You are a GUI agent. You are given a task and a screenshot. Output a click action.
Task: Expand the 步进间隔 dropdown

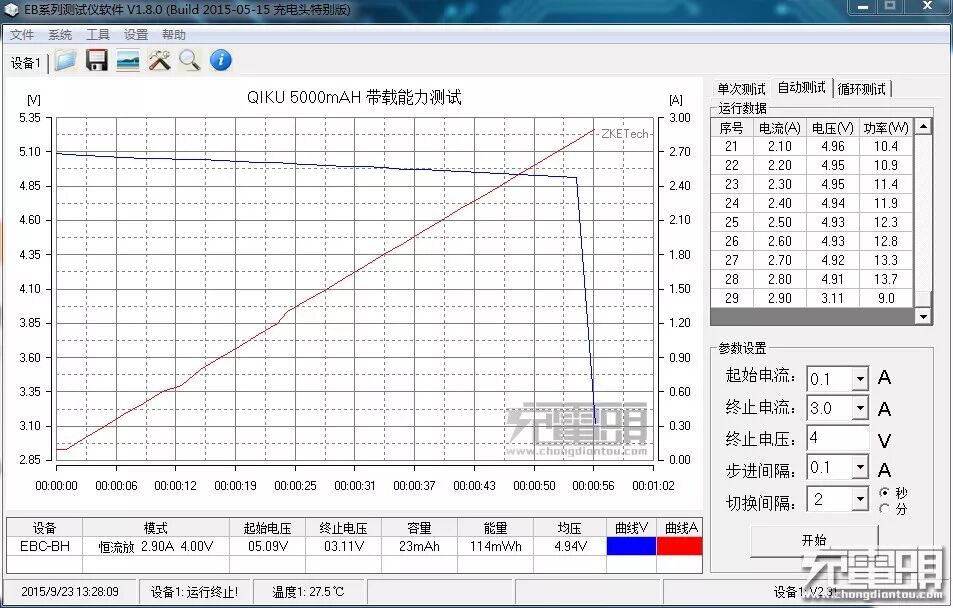[x=859, y=468]
